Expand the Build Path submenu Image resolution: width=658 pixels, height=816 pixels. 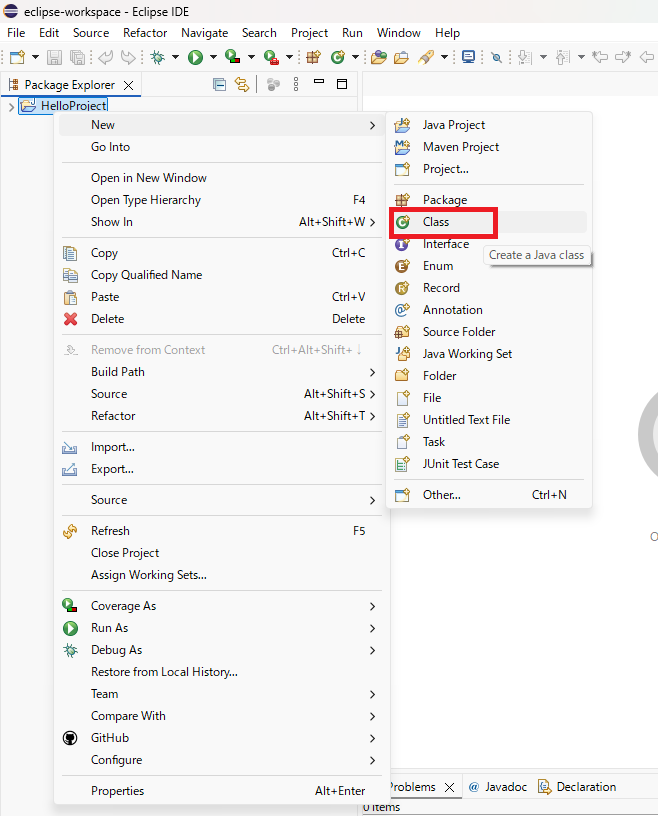pyautogui.click(x=222, y=372)
